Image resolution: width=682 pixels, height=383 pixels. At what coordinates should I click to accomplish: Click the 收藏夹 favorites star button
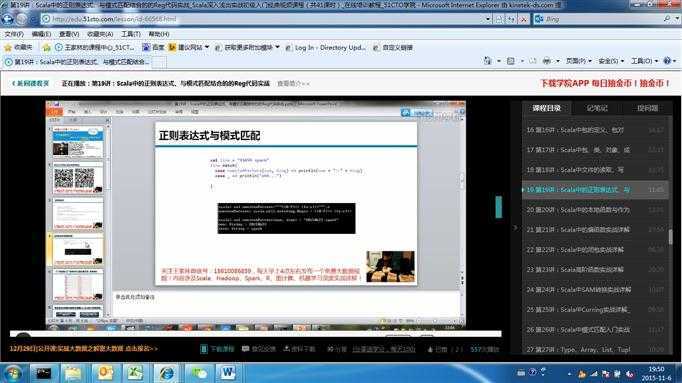point(18,47)
